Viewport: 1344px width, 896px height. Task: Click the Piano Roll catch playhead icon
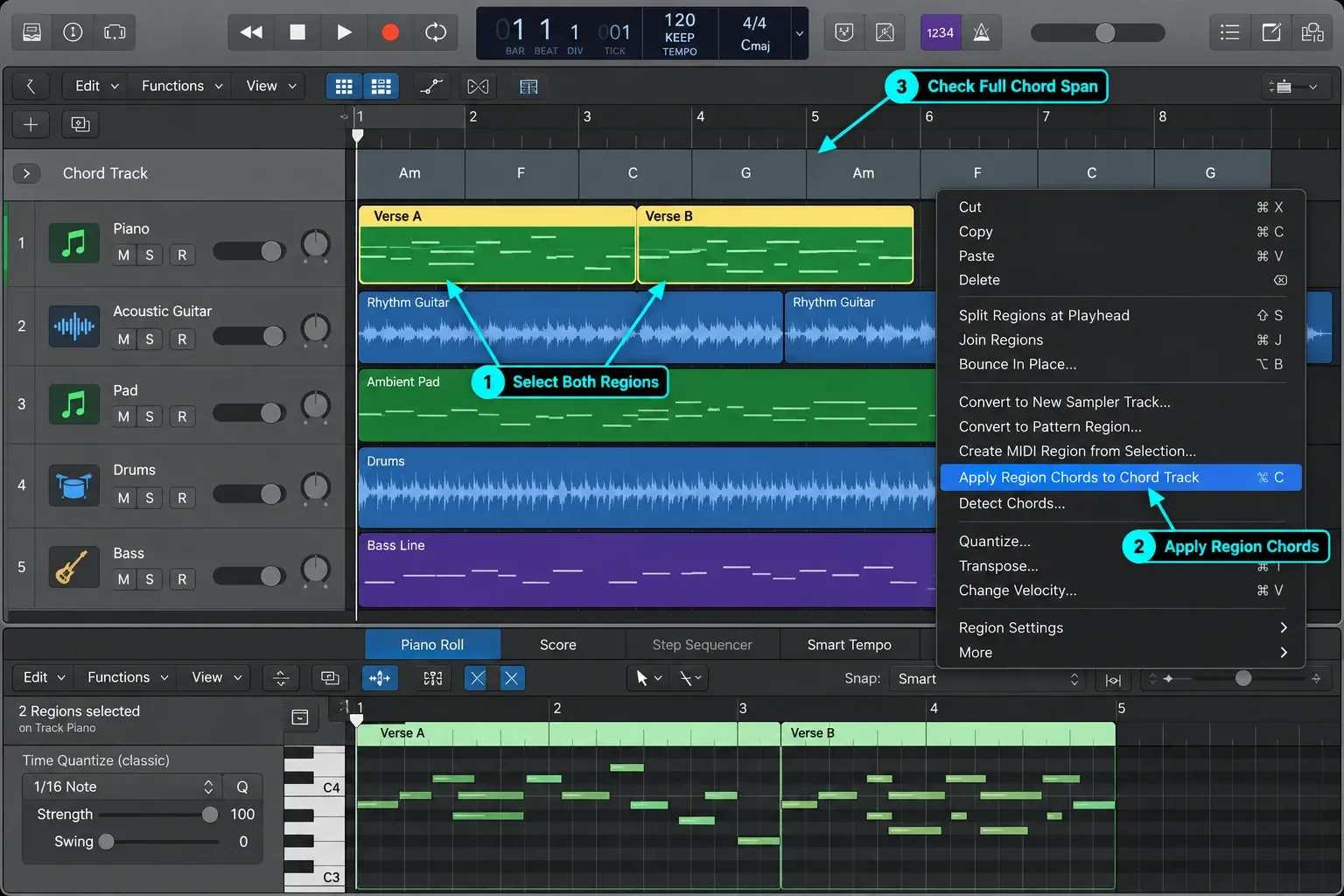tap(380, 678)
